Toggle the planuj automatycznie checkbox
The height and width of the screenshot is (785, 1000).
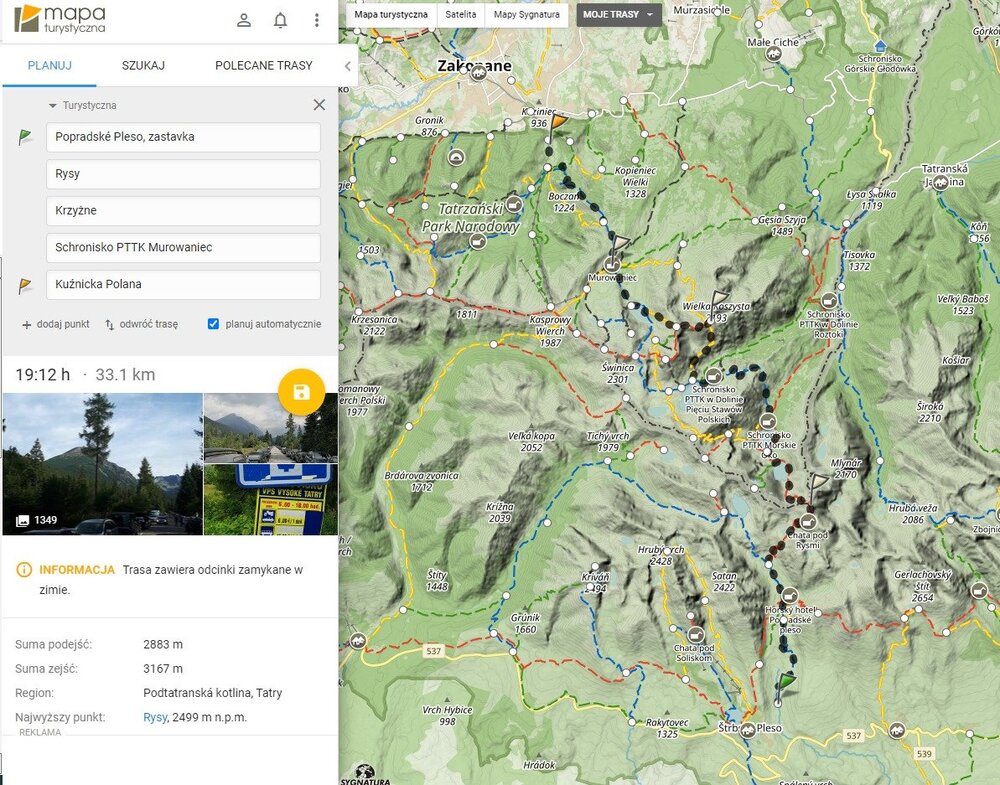[x=213, y=324]
